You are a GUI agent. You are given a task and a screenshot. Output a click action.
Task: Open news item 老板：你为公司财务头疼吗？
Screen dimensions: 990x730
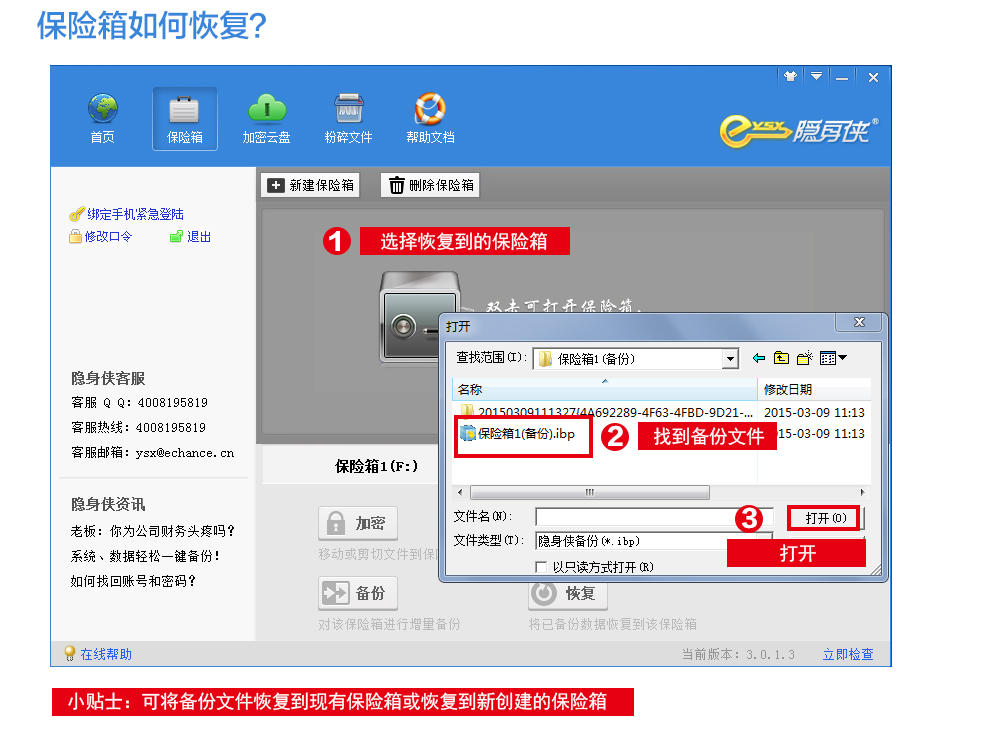(153, 531)
